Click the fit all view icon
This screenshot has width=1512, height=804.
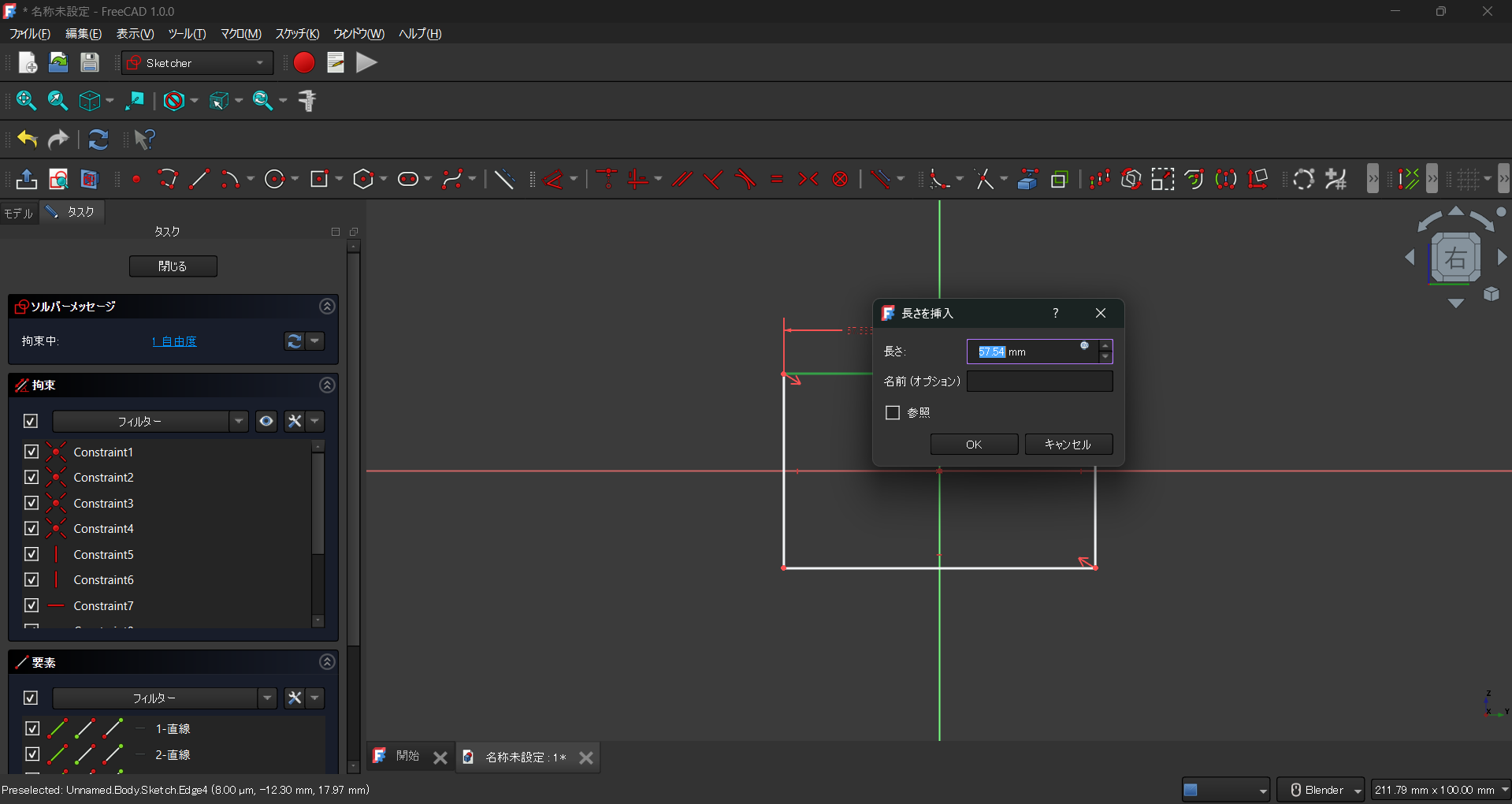[x=26, y=101]
